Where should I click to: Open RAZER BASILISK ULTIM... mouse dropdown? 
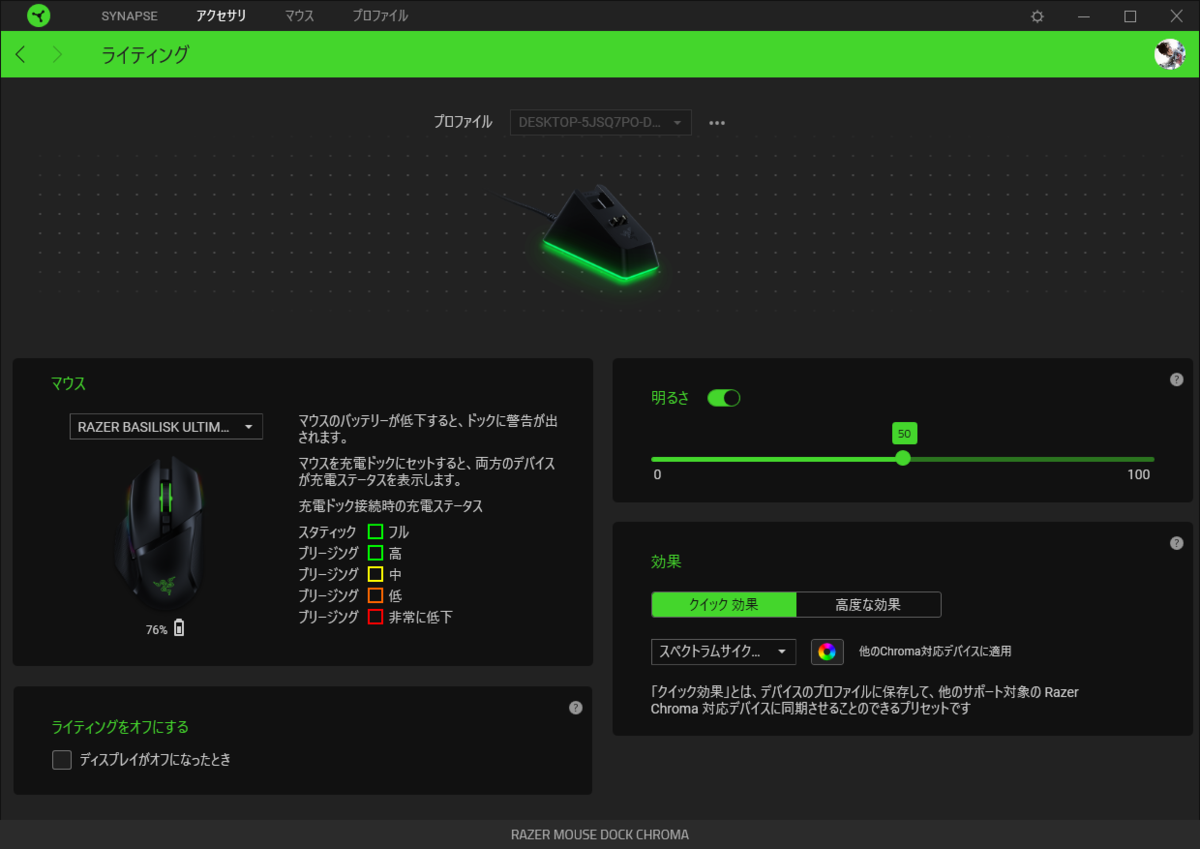(x=166, y=427)
